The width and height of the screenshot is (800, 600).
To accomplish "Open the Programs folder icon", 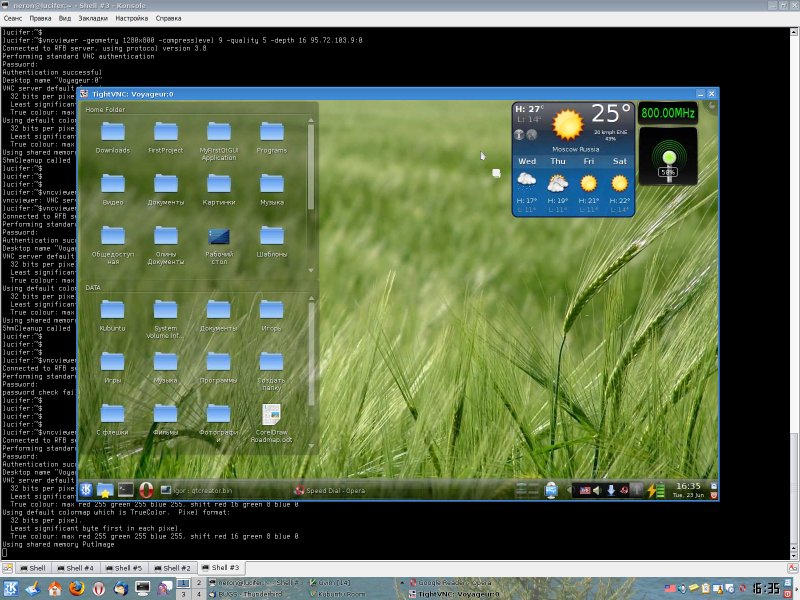I will (x=271, y=132).
